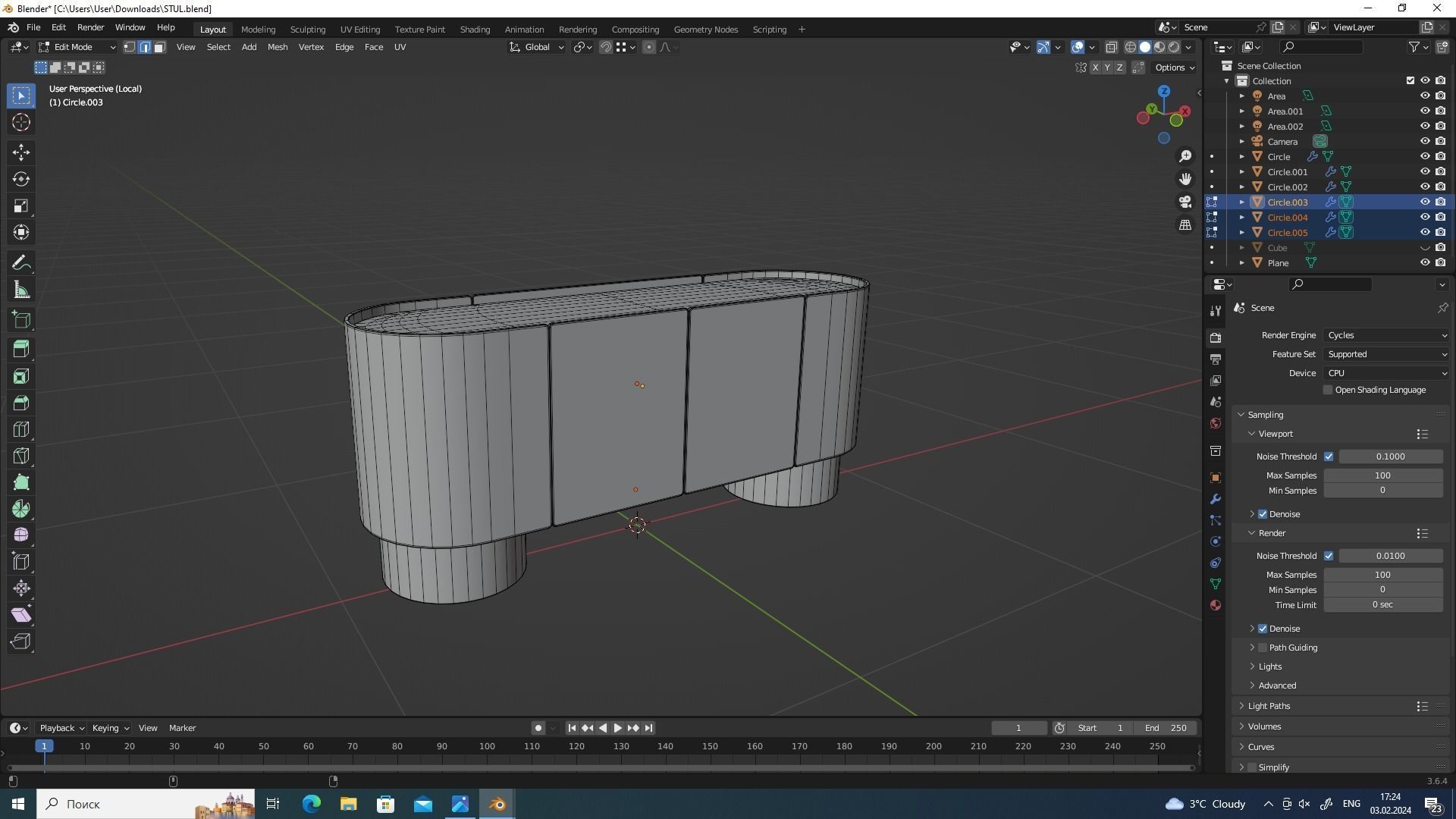The image size is (1456, 819).
Task: Click the End frame 250 field
Action: pyautogui.click(x=1166, y=728)
